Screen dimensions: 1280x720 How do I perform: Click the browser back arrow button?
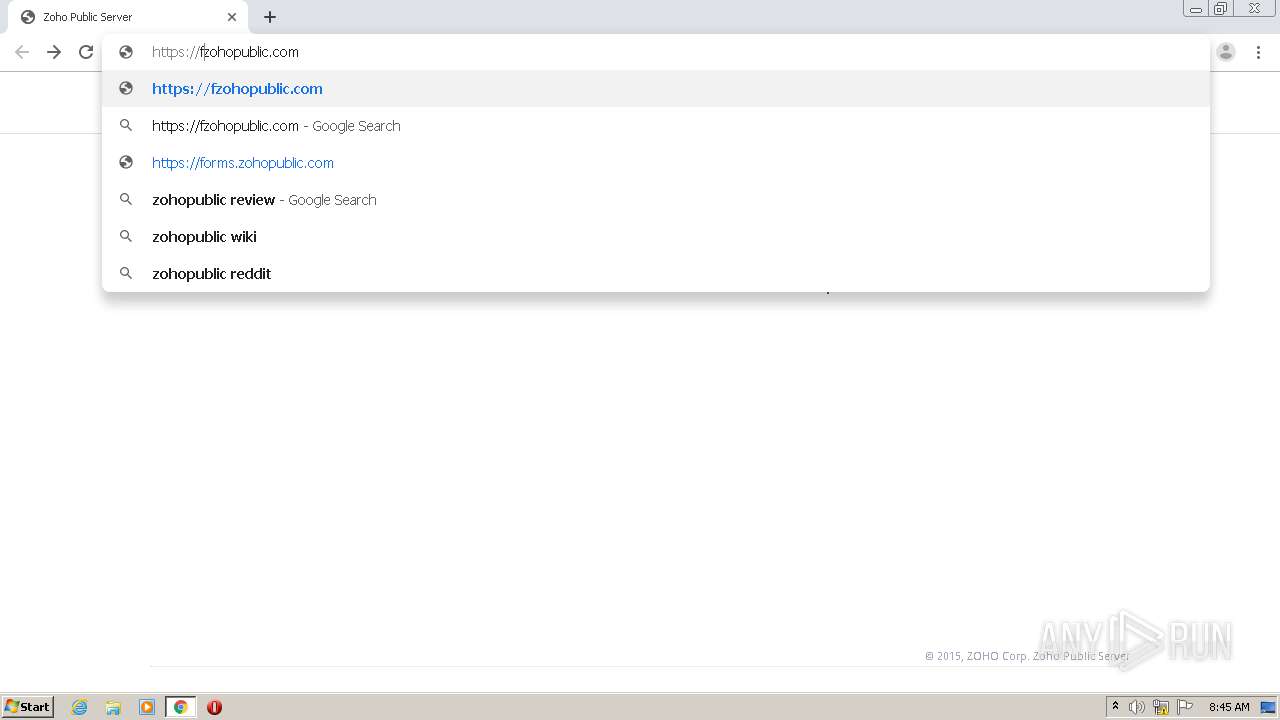[22, 52]
